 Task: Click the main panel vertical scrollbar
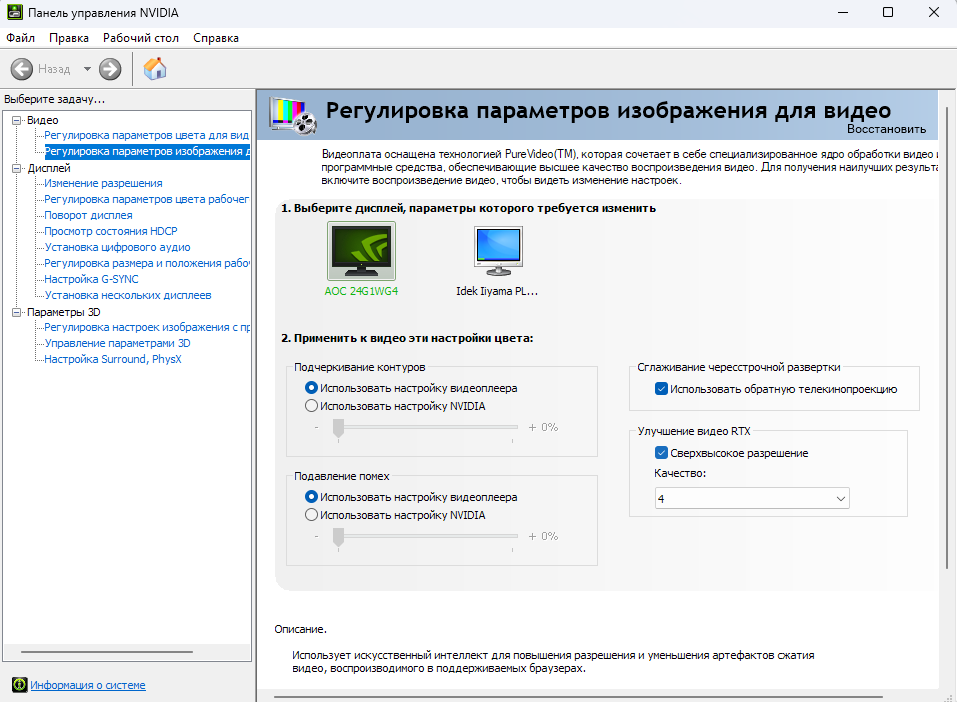point(948,339)
